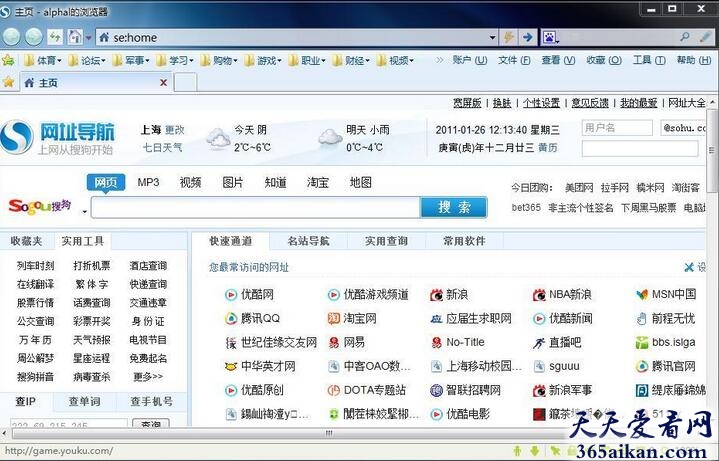The height and width of the screenshot is (461, 719).
Task: Click the rain cloud icon for tomorrow
Action: (330, 138)
